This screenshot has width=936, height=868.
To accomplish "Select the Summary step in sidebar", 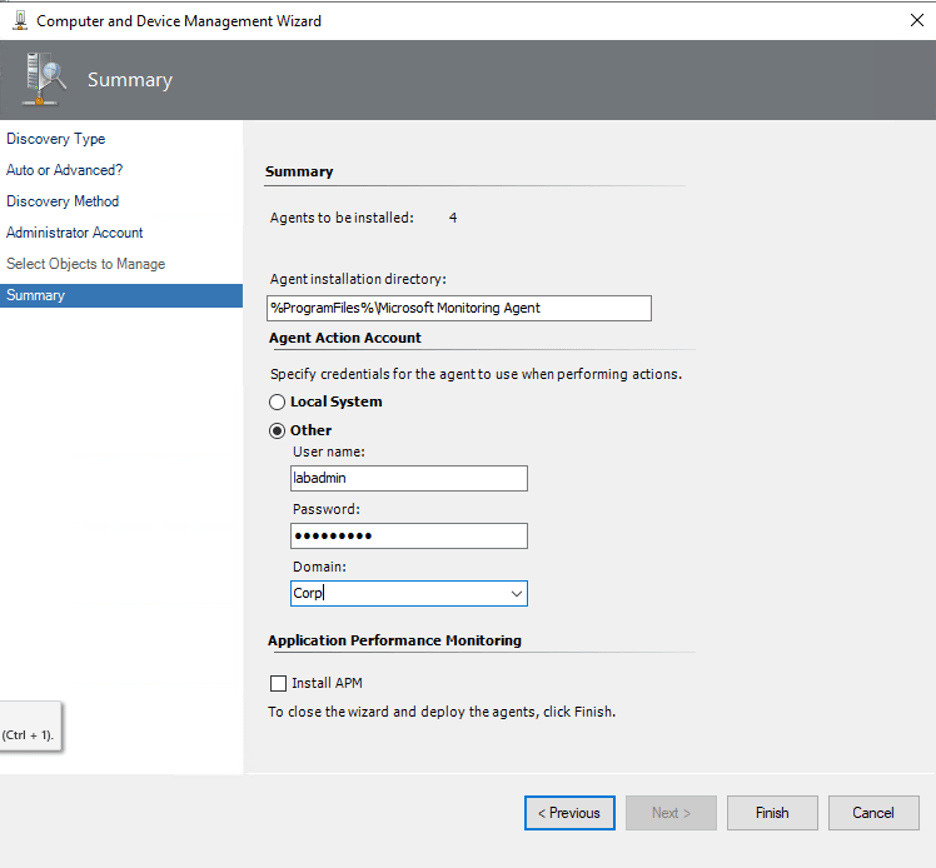I will click(x=36, y=295).
